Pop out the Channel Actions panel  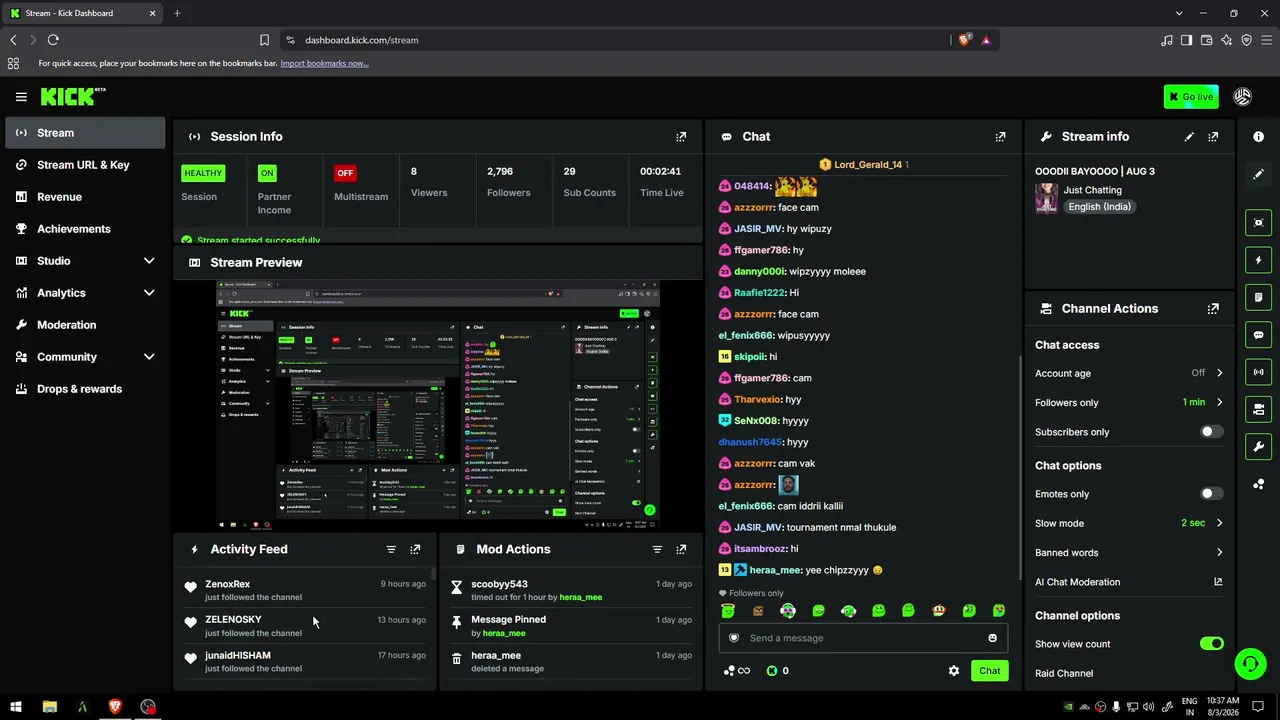(1213, 309)
